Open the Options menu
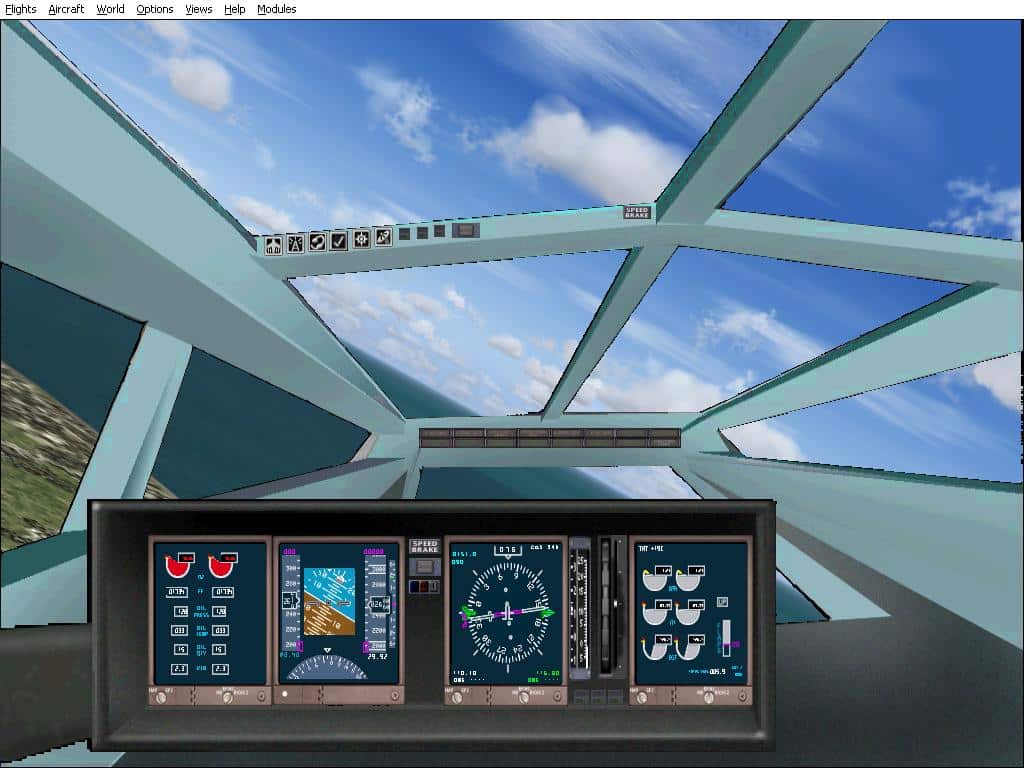The width and height of the screenshot is (1024, 768). coord(155,9)
